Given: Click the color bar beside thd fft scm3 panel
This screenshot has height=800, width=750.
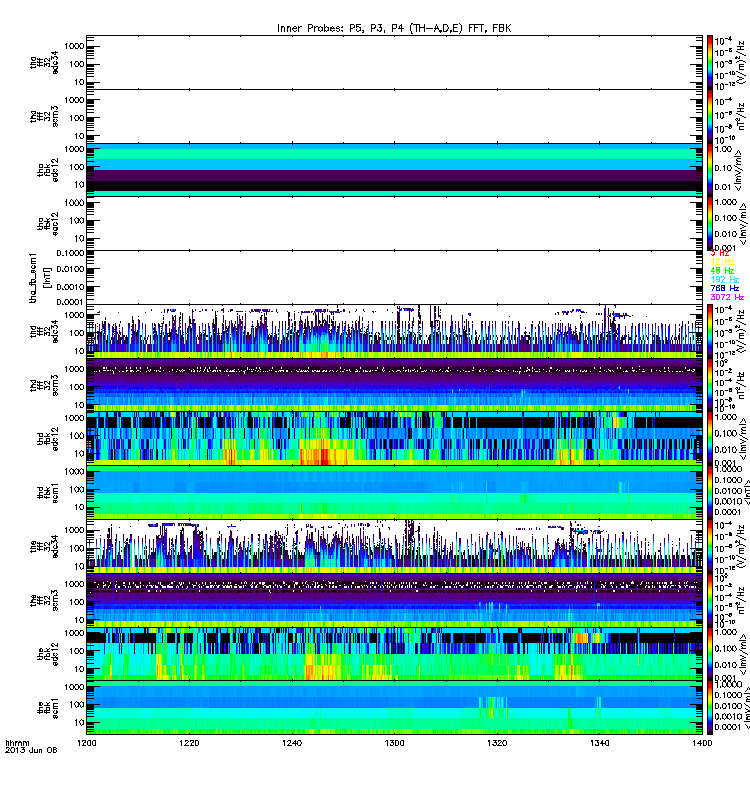Looking at the screenshot, I should (x=710, y=385).
